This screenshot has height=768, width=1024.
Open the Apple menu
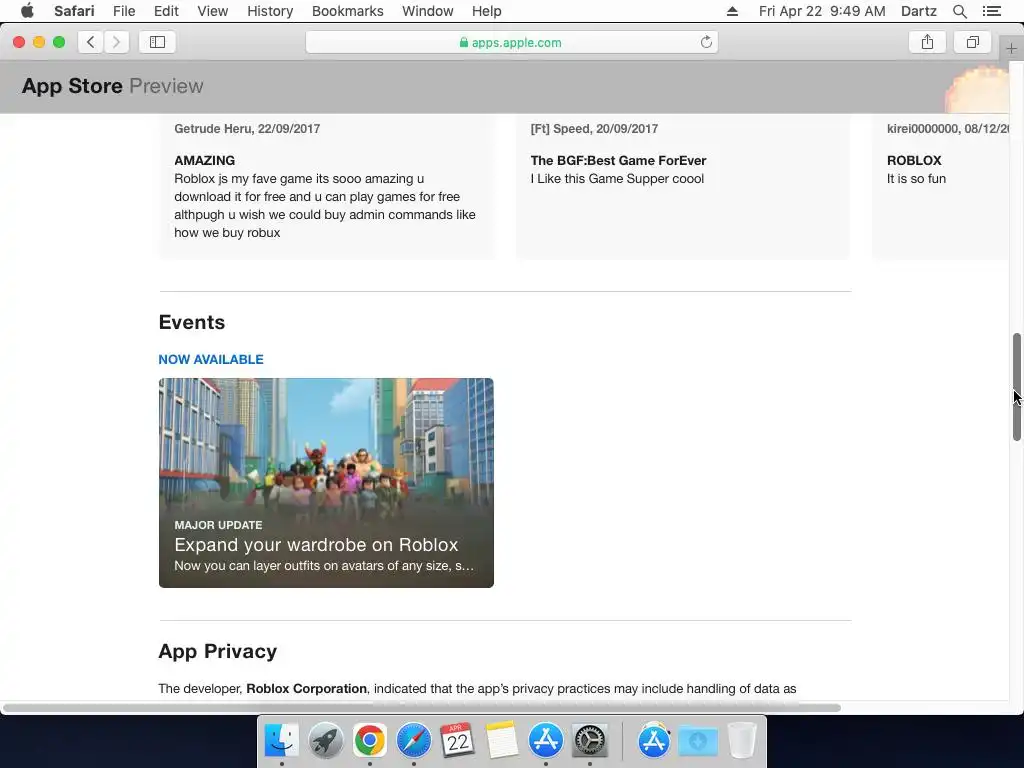pyautogui.click(x=27, y=11)
